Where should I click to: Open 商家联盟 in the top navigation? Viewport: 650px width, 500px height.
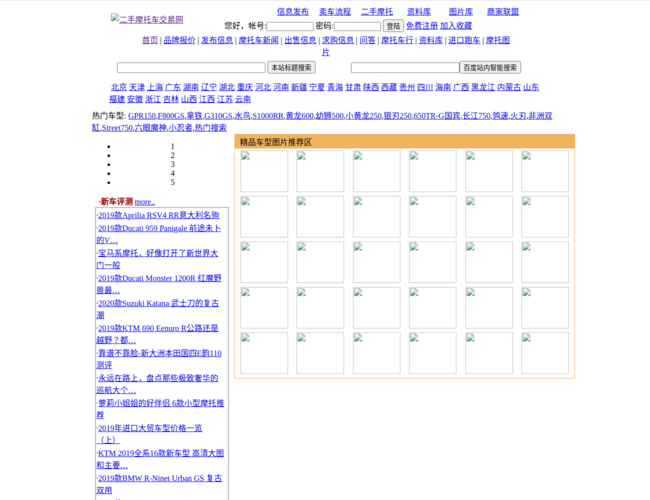pyautogui.click(x=503, y=12)
